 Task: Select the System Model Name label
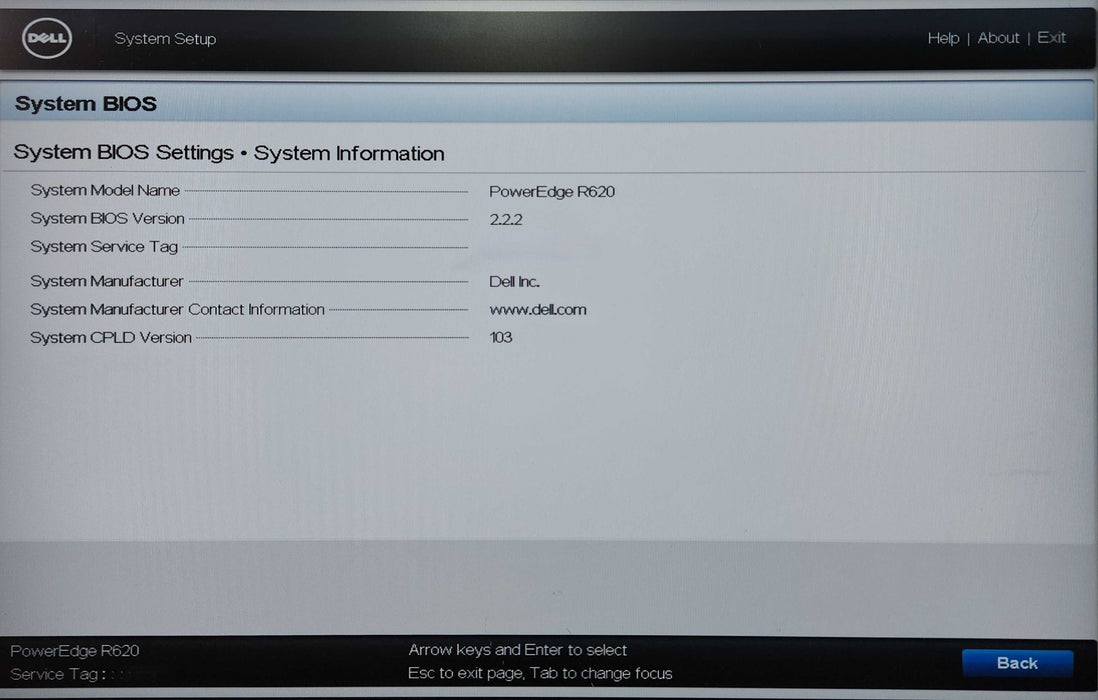pyautogui.click(x=105, y=190)
